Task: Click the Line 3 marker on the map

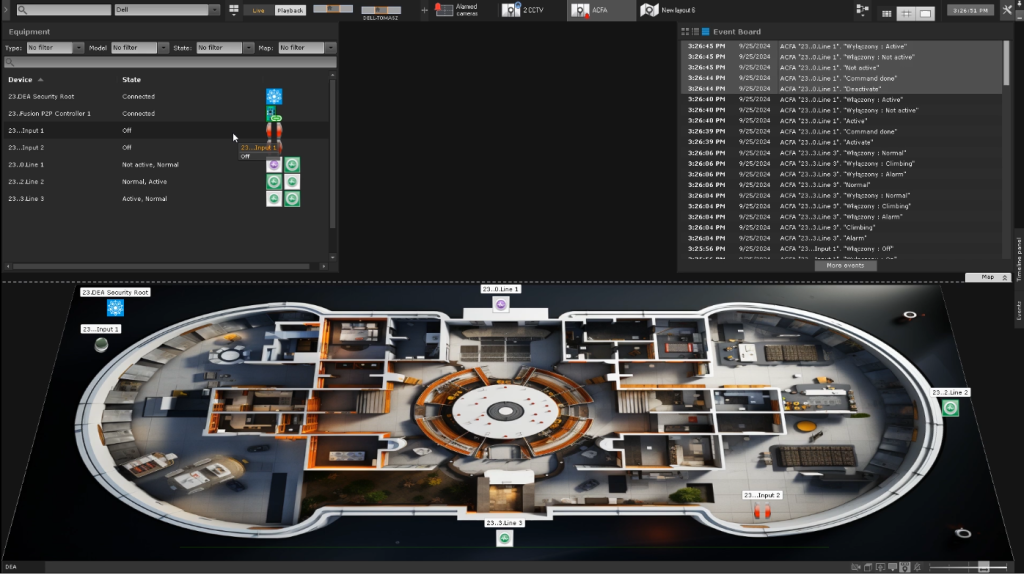Action: click(504, 538)
